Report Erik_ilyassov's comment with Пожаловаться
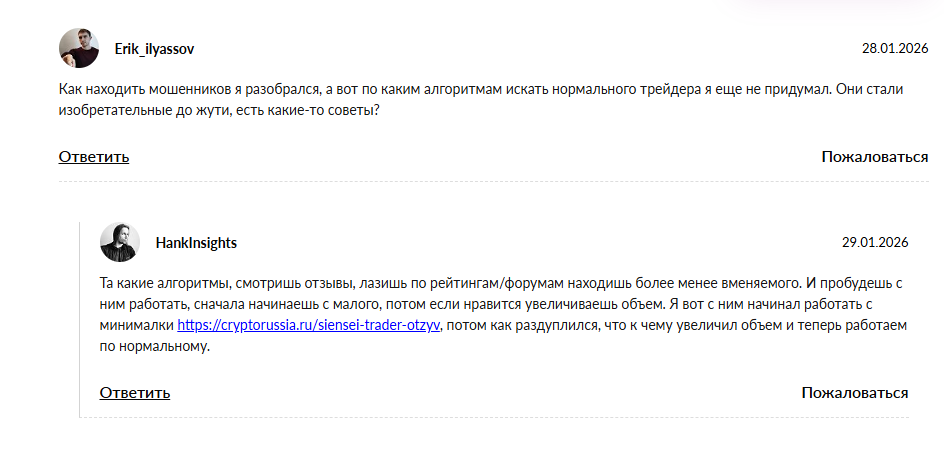944x462 pixels. click(874, 157)
